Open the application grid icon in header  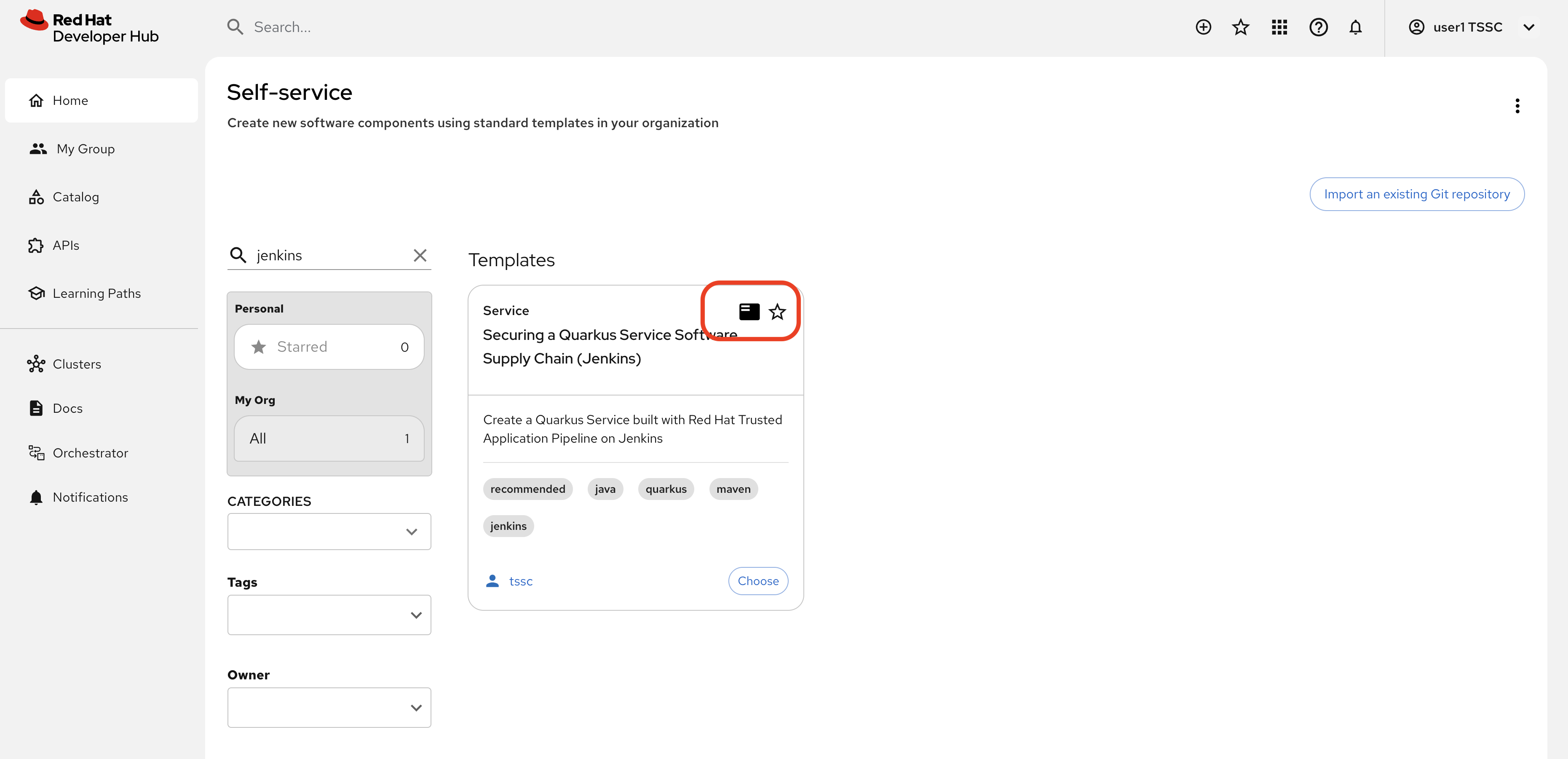click(x=1279, y=27)
